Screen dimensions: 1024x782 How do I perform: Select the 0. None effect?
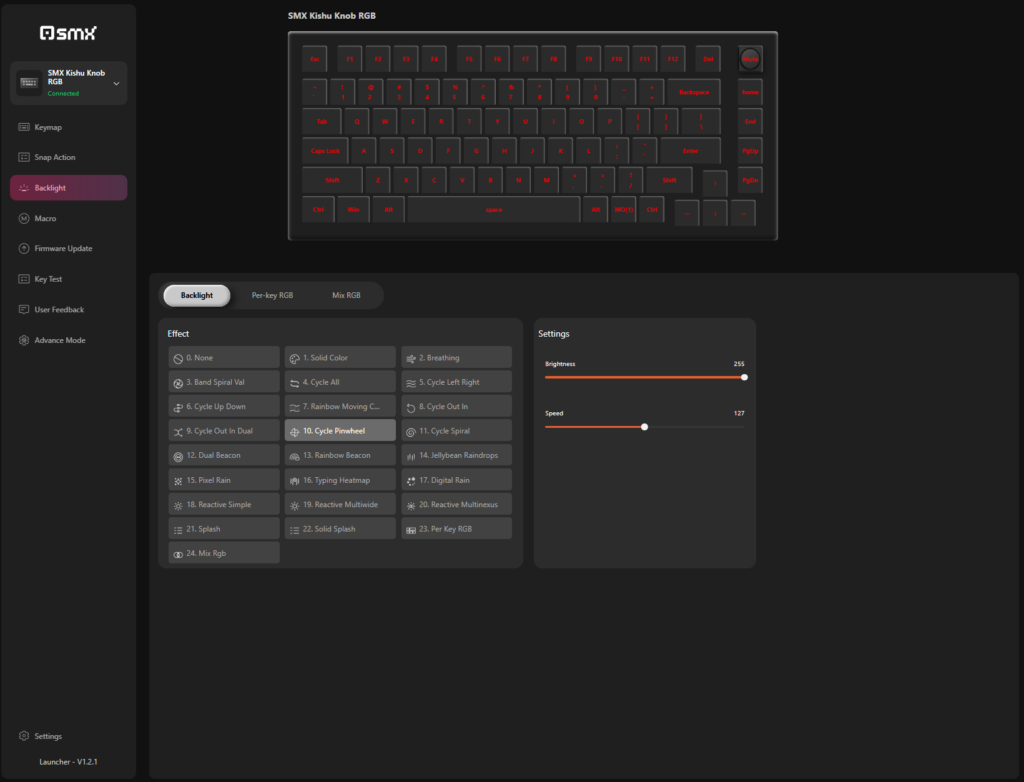pyautogui.click(x=224, y=358)
